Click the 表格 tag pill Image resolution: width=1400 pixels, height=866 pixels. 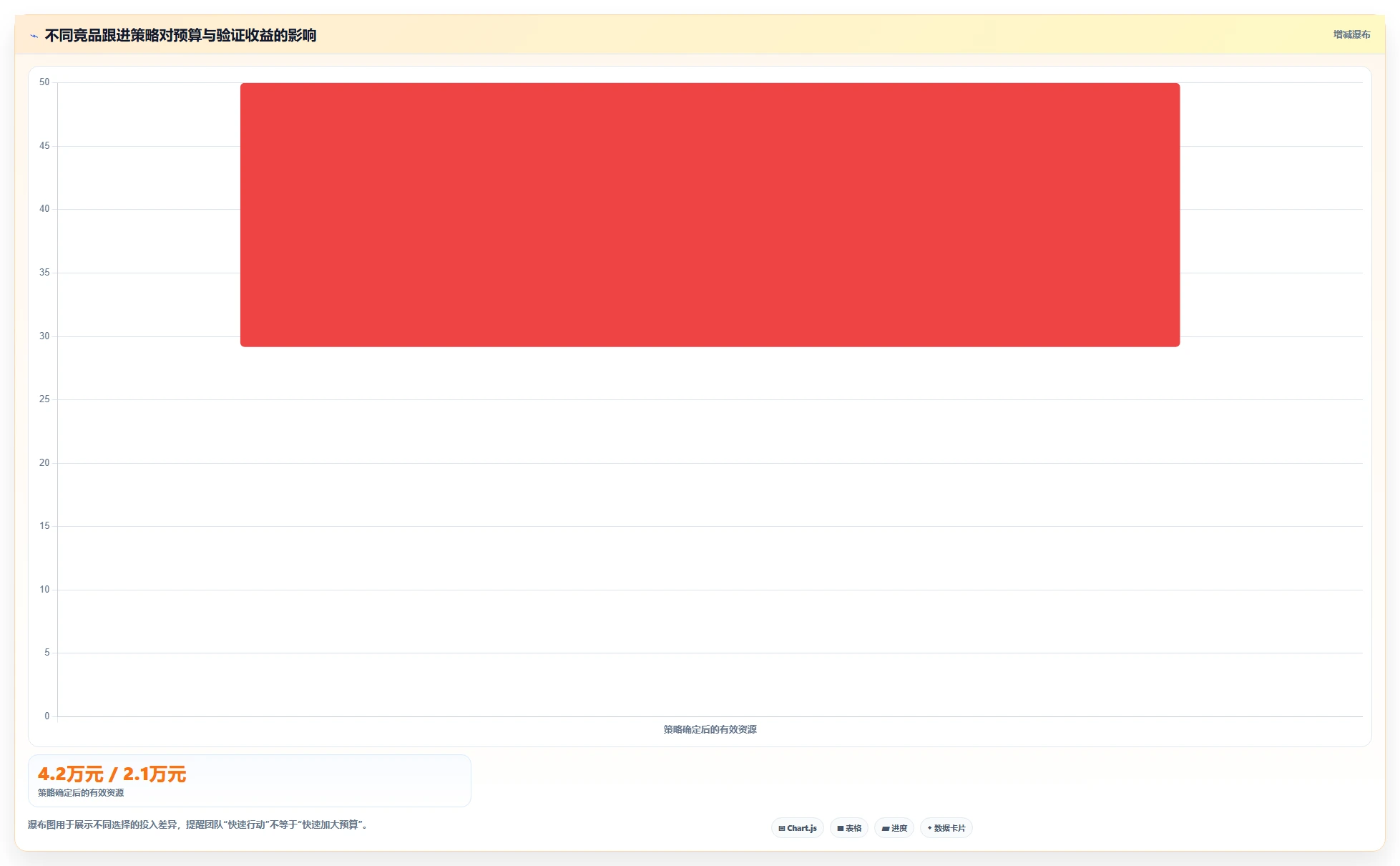coord(849,828)
